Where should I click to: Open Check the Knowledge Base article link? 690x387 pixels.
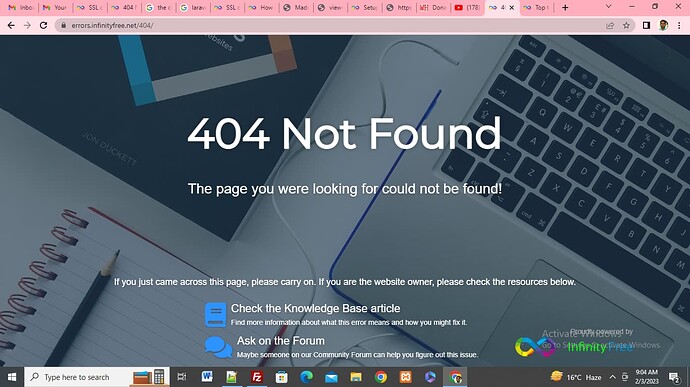pos(316,308)
